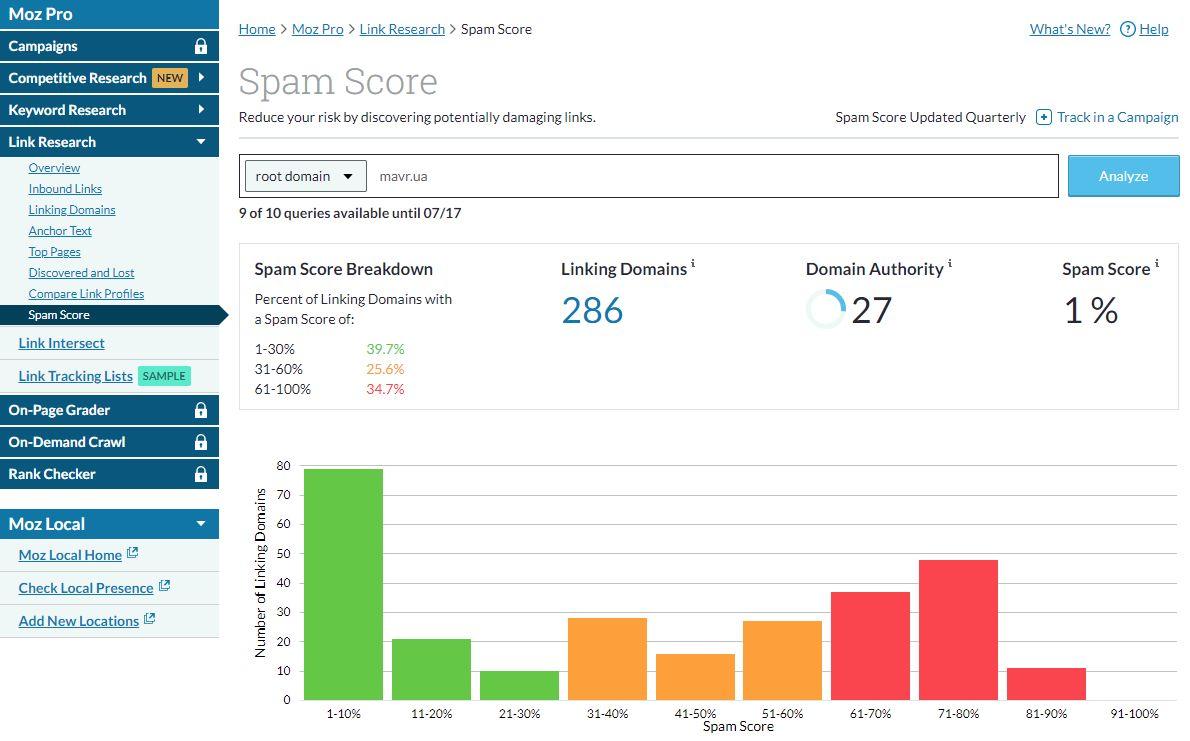1190x741 pixels.
Task: Open Compare Link Profiles in the sidebar
Action: click(x=86, y=294)
